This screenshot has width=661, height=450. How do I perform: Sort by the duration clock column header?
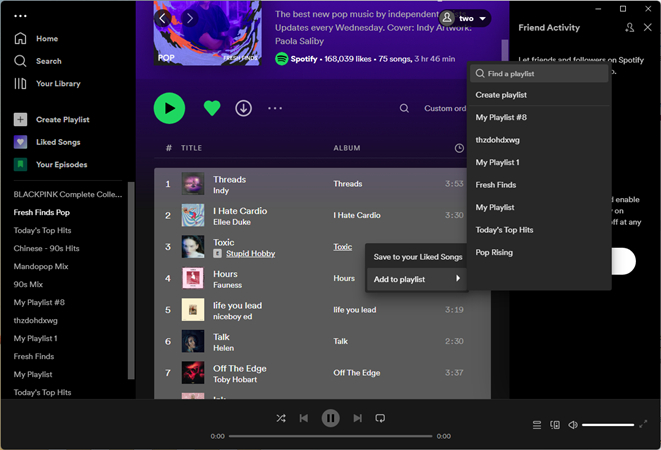tap(459, 148)
